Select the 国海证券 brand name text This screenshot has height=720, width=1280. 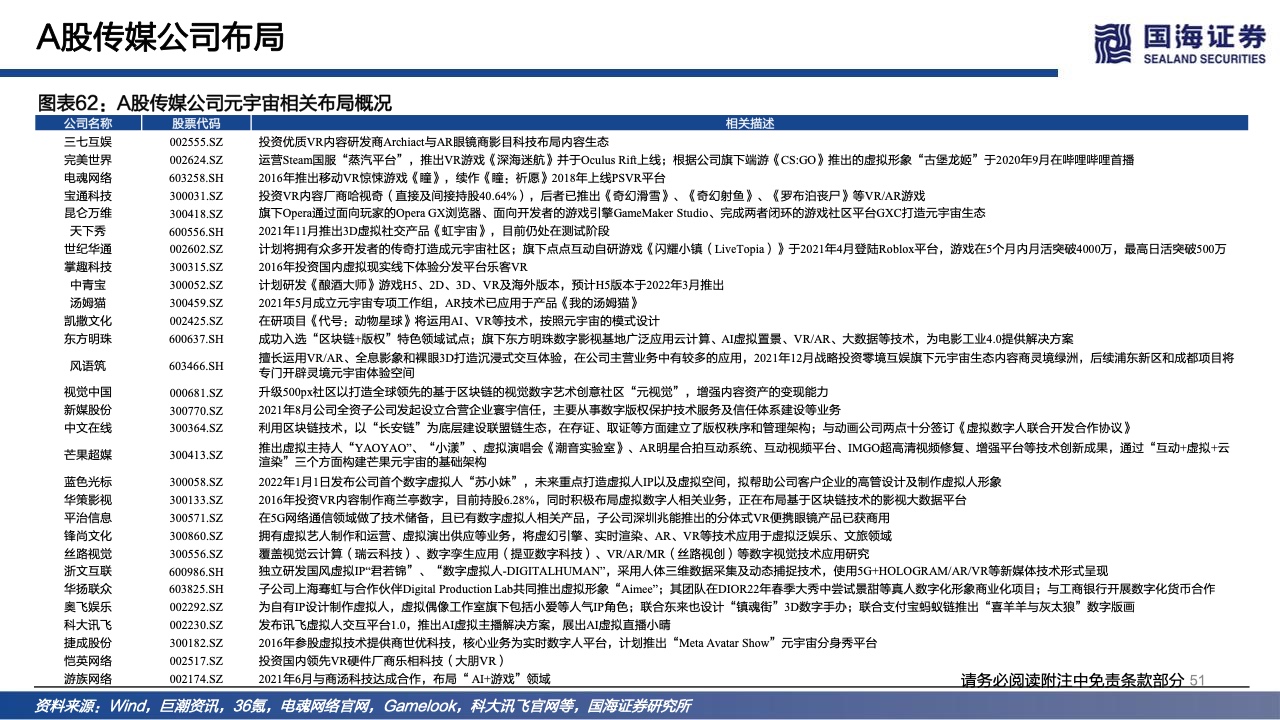(x=1203, y=37)
